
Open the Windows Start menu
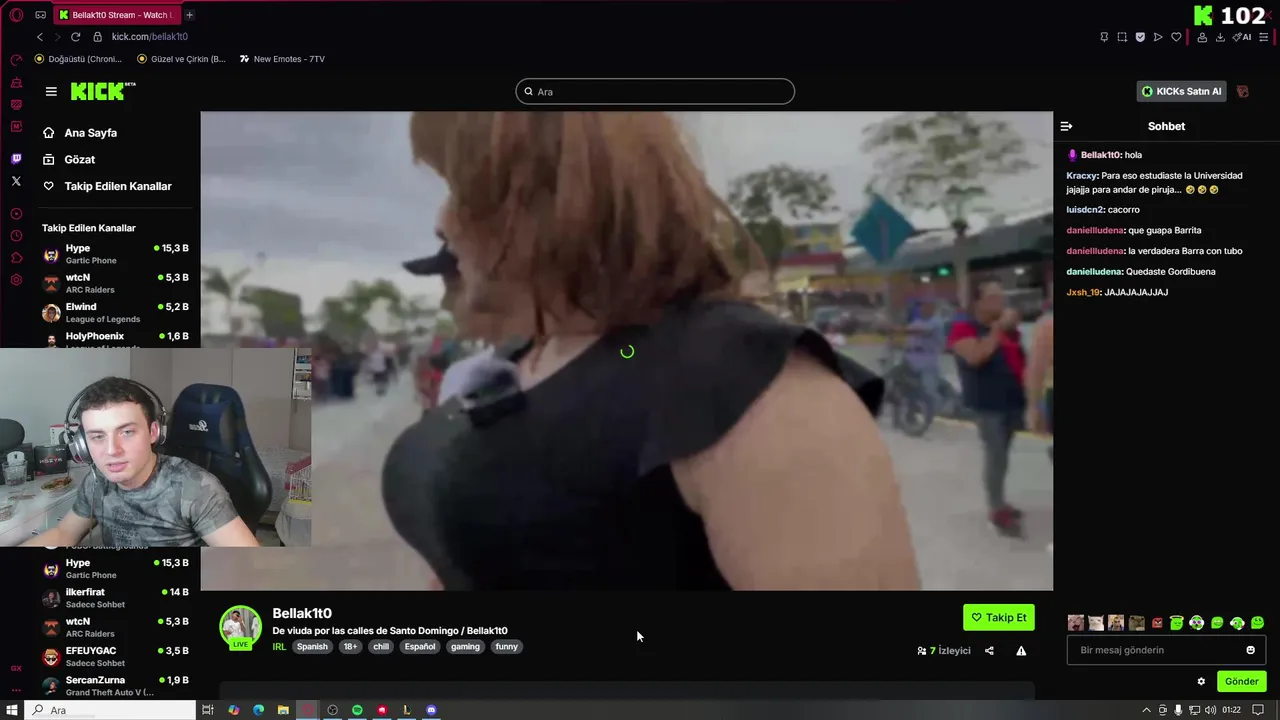pos(12,710)
